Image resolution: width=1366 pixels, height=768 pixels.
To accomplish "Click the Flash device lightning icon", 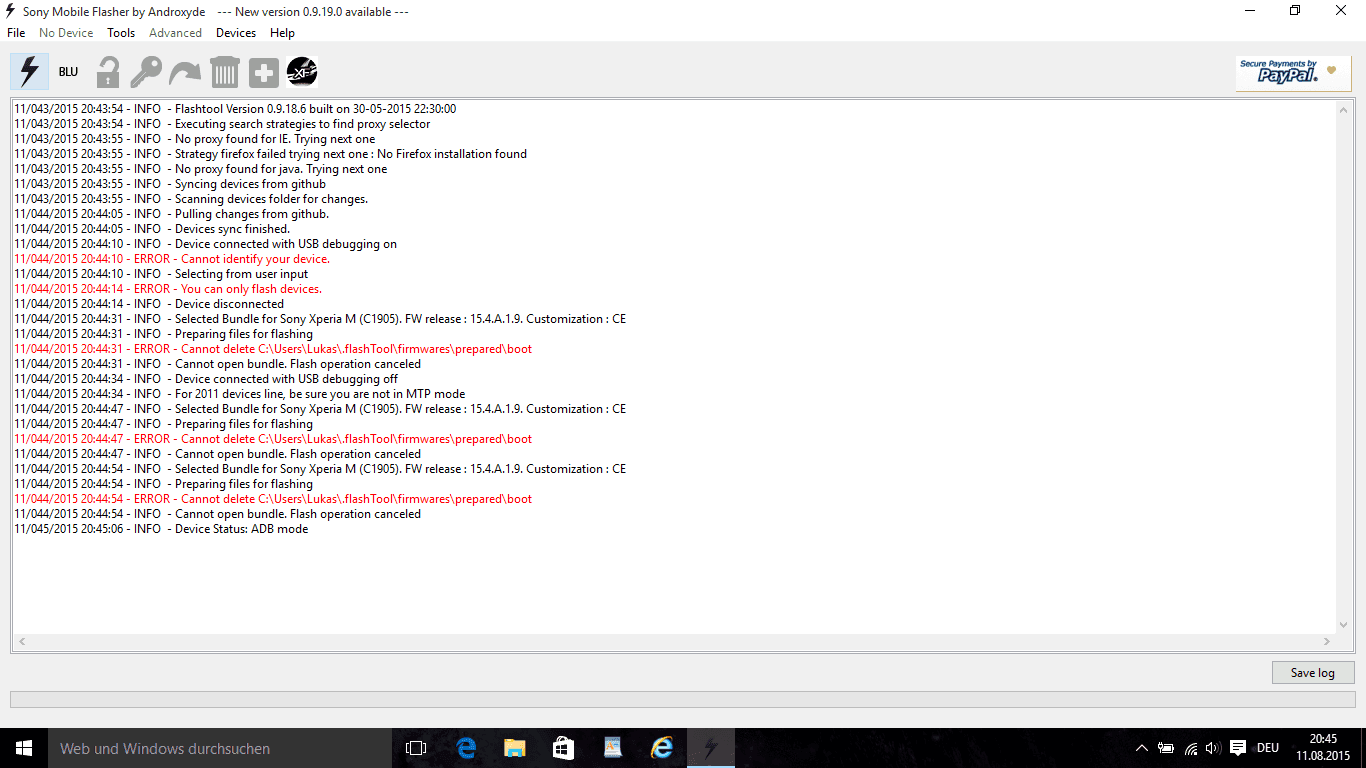I will (29, 72).
